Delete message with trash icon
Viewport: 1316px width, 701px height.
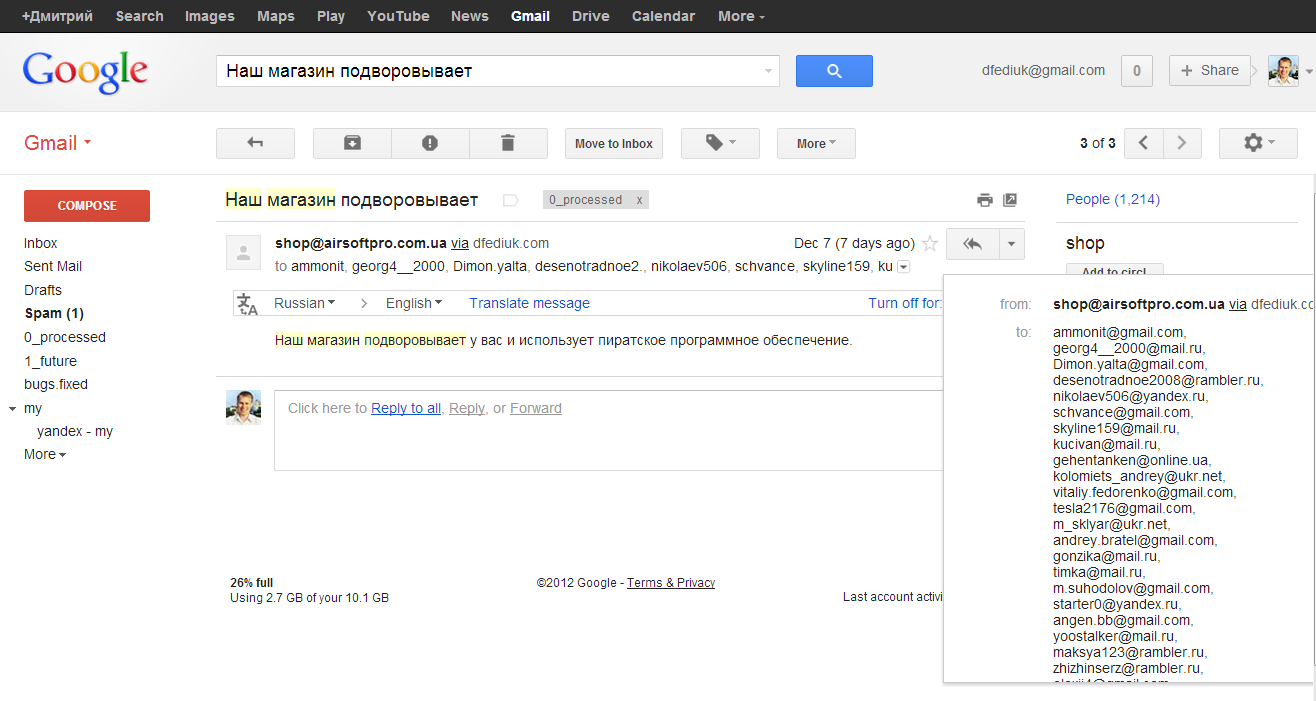[x=508, y=143]
